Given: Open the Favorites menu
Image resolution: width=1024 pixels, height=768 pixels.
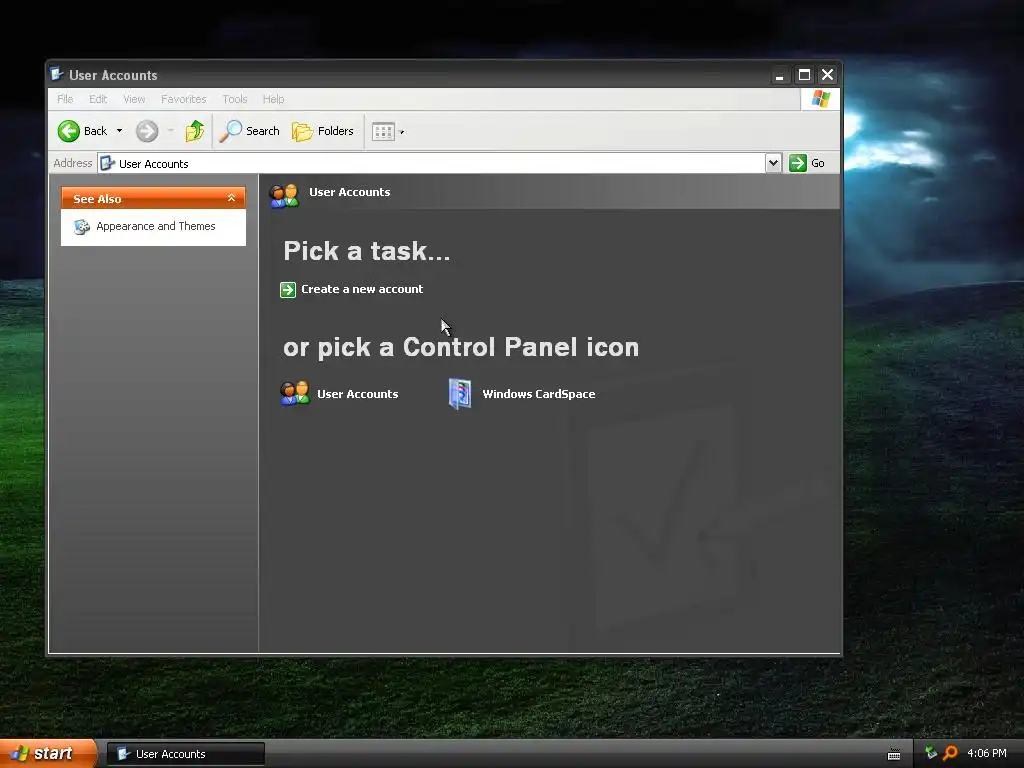Looking at the screenshot, I should click(184, 99).
